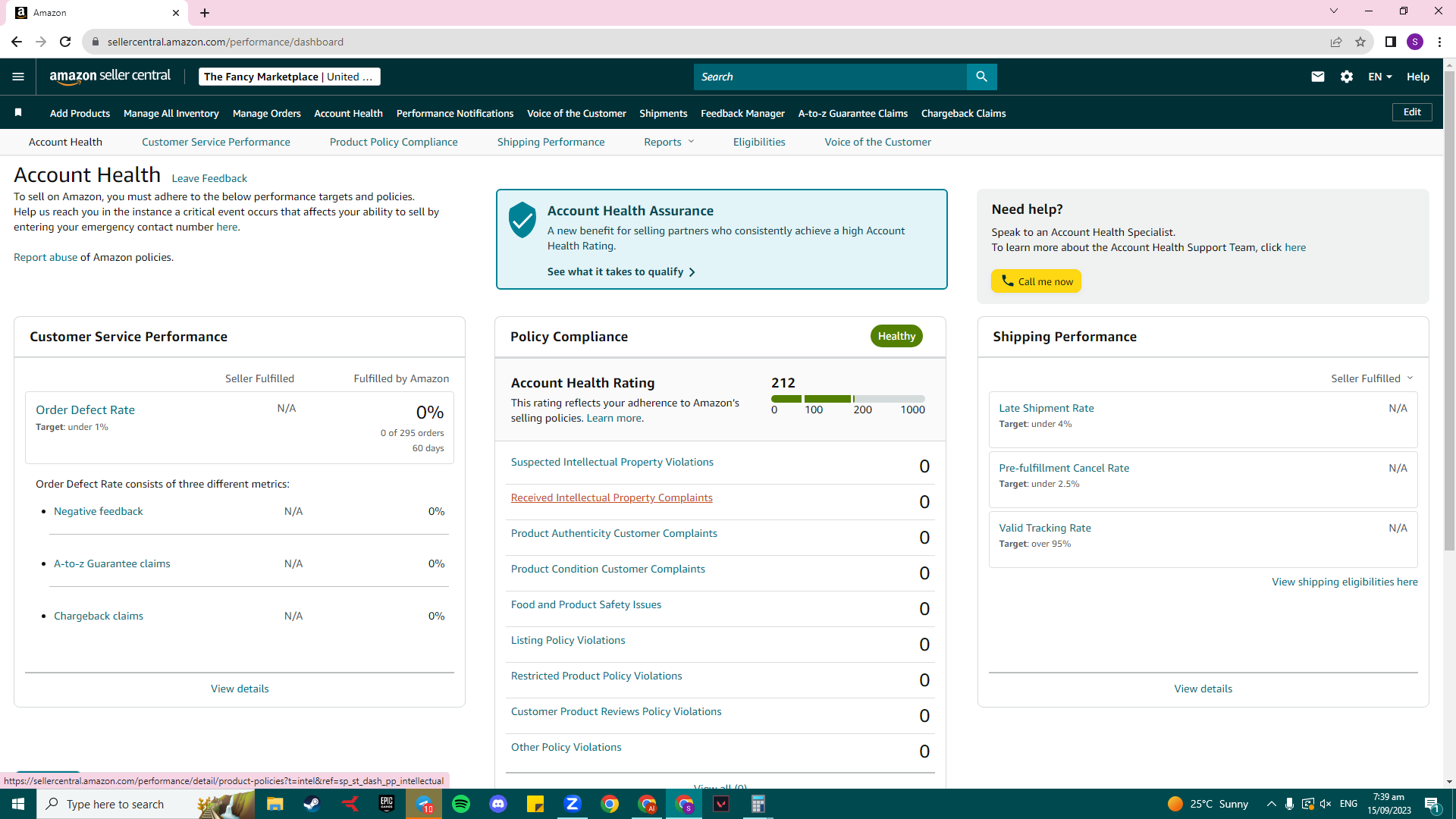The height and width of the screenshot is (819, 1456).
Task: Open the Chrome profile avatar
Action: coord(1415,42)
